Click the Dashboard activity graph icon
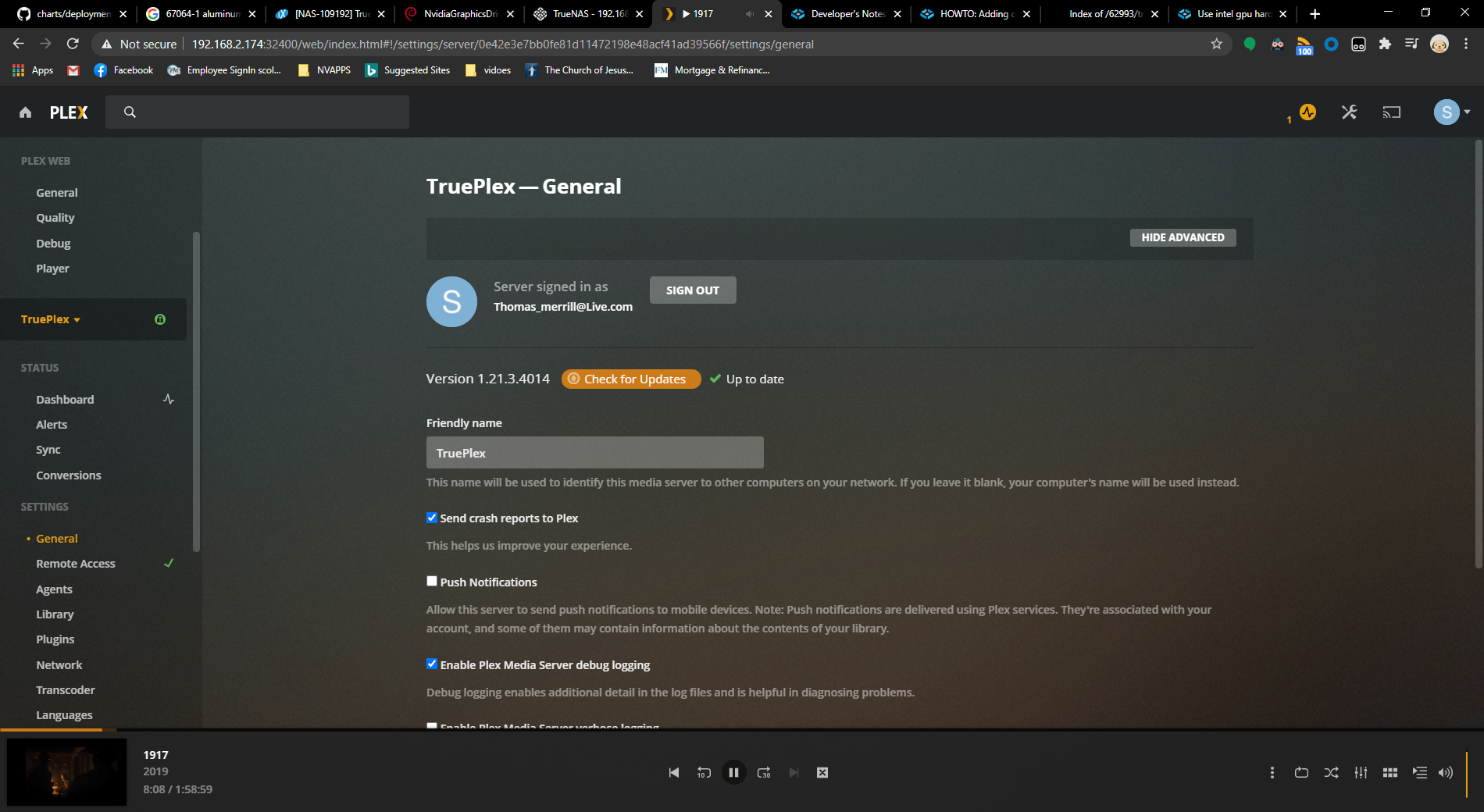 click(169, 399)
